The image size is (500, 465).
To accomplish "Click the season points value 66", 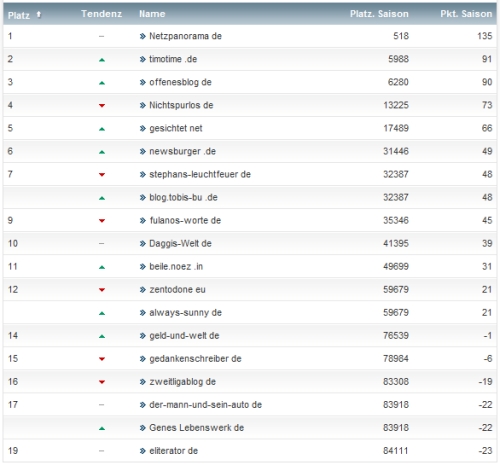I will [487, 128].
